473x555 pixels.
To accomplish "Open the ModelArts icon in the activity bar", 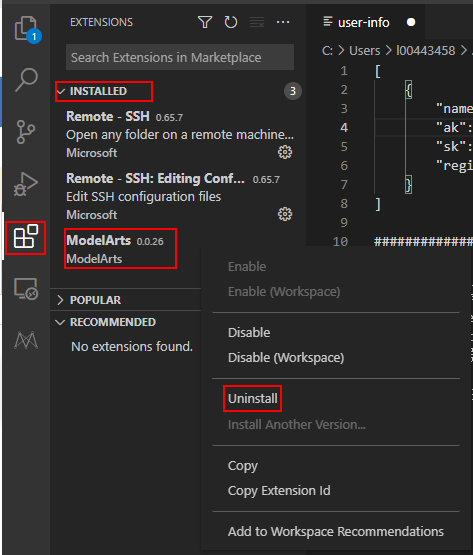I will point(26,340).
